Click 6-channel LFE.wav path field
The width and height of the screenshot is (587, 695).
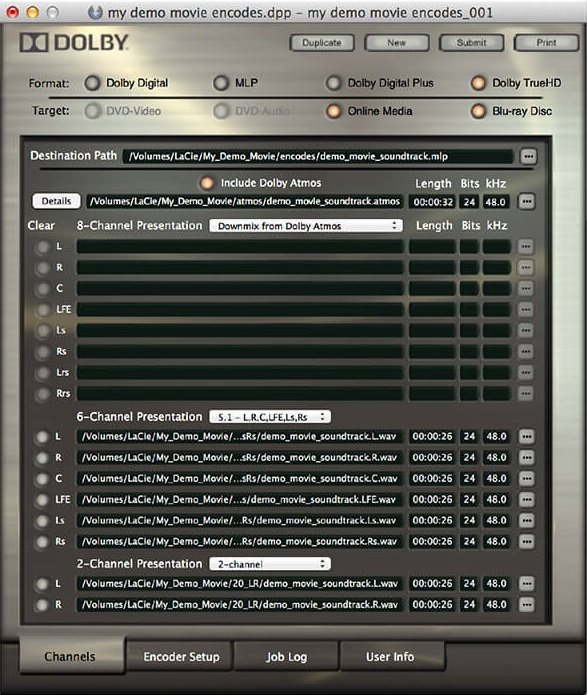pos(240,500)
